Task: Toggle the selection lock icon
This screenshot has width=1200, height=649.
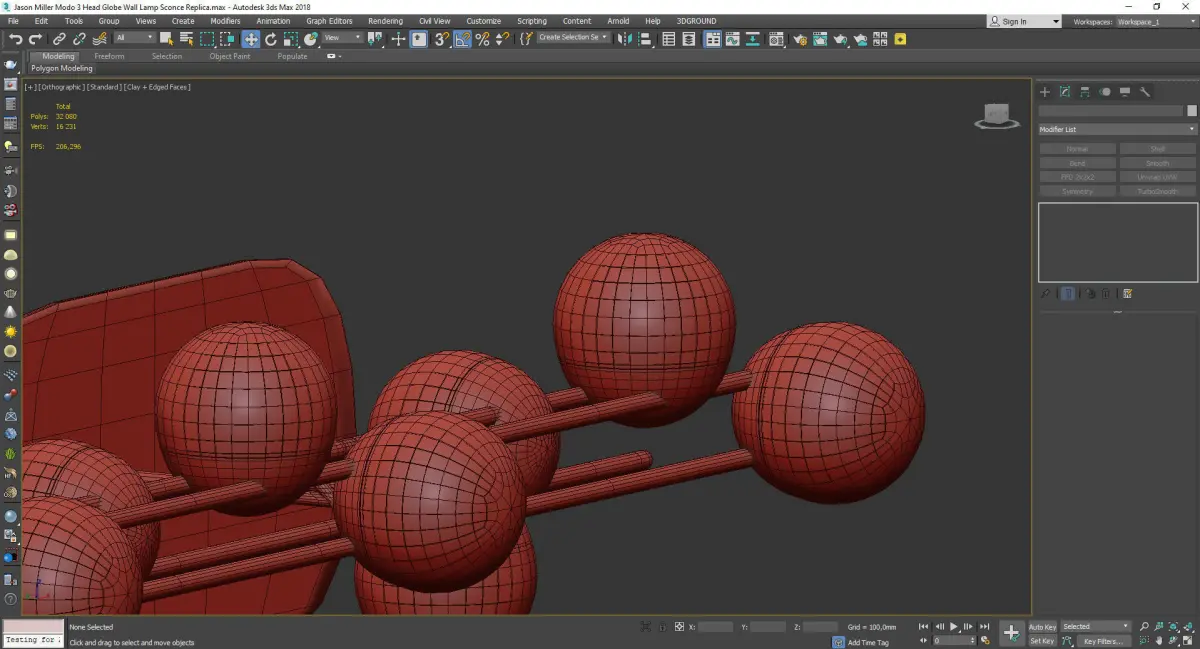Action: [x=660, y=627]
